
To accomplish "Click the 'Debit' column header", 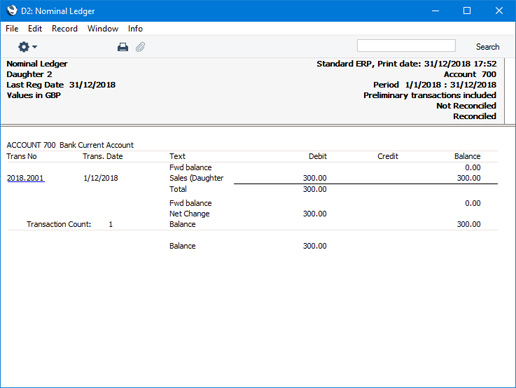I will coord(318,156).
